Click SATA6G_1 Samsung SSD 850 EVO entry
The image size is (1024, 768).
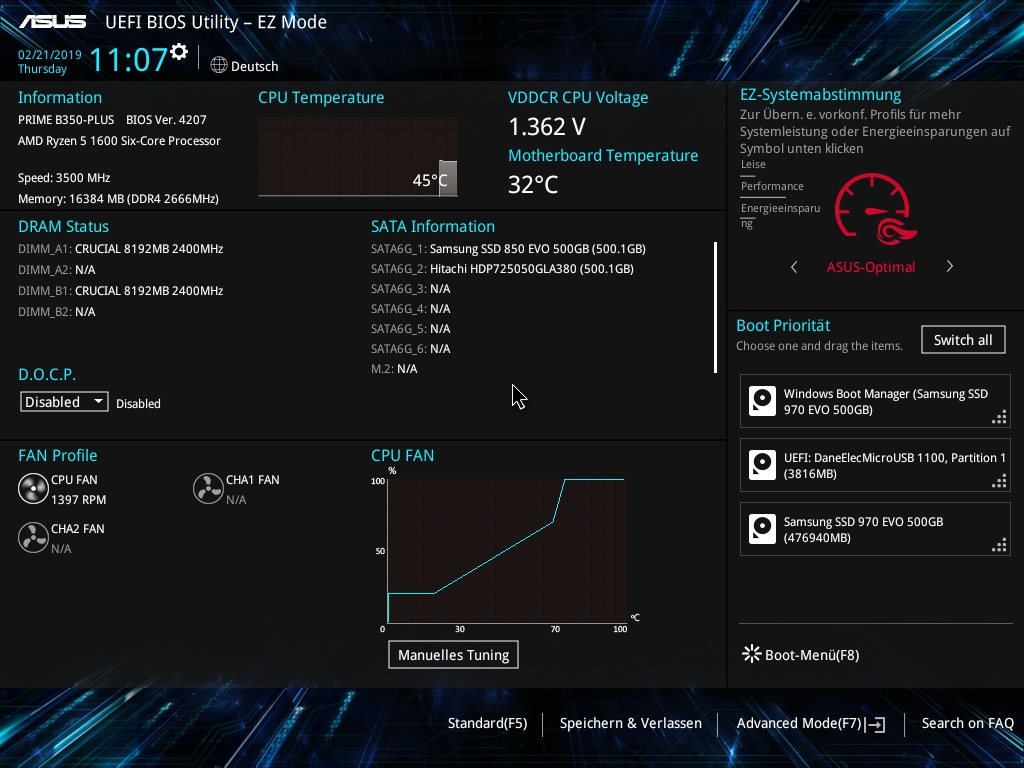508,249
